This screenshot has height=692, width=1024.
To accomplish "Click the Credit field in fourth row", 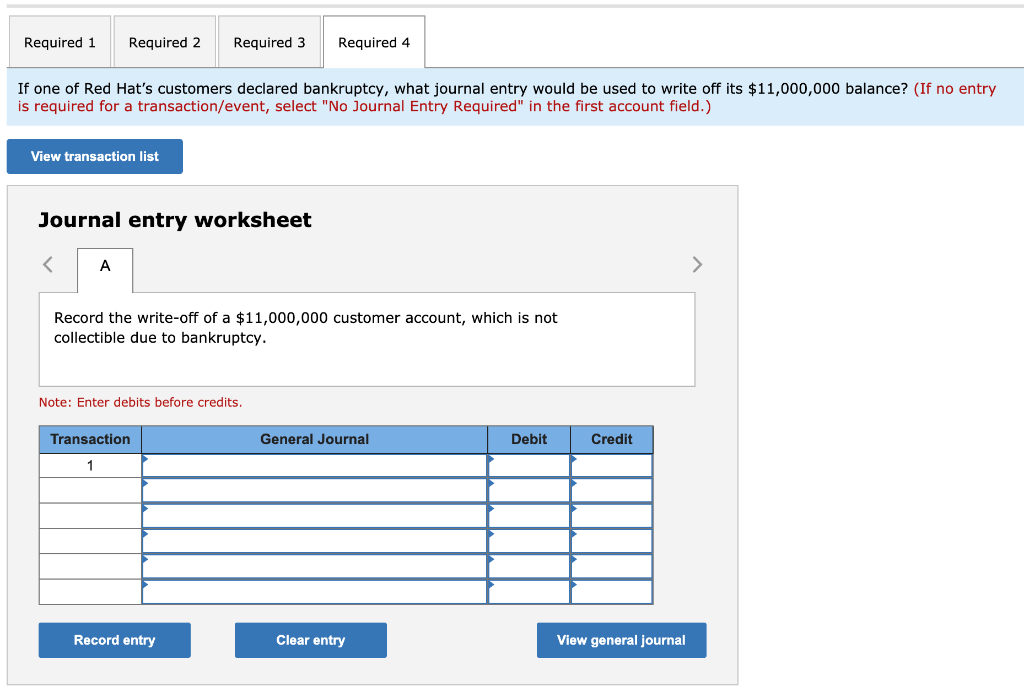I will (x=612, y=541).
